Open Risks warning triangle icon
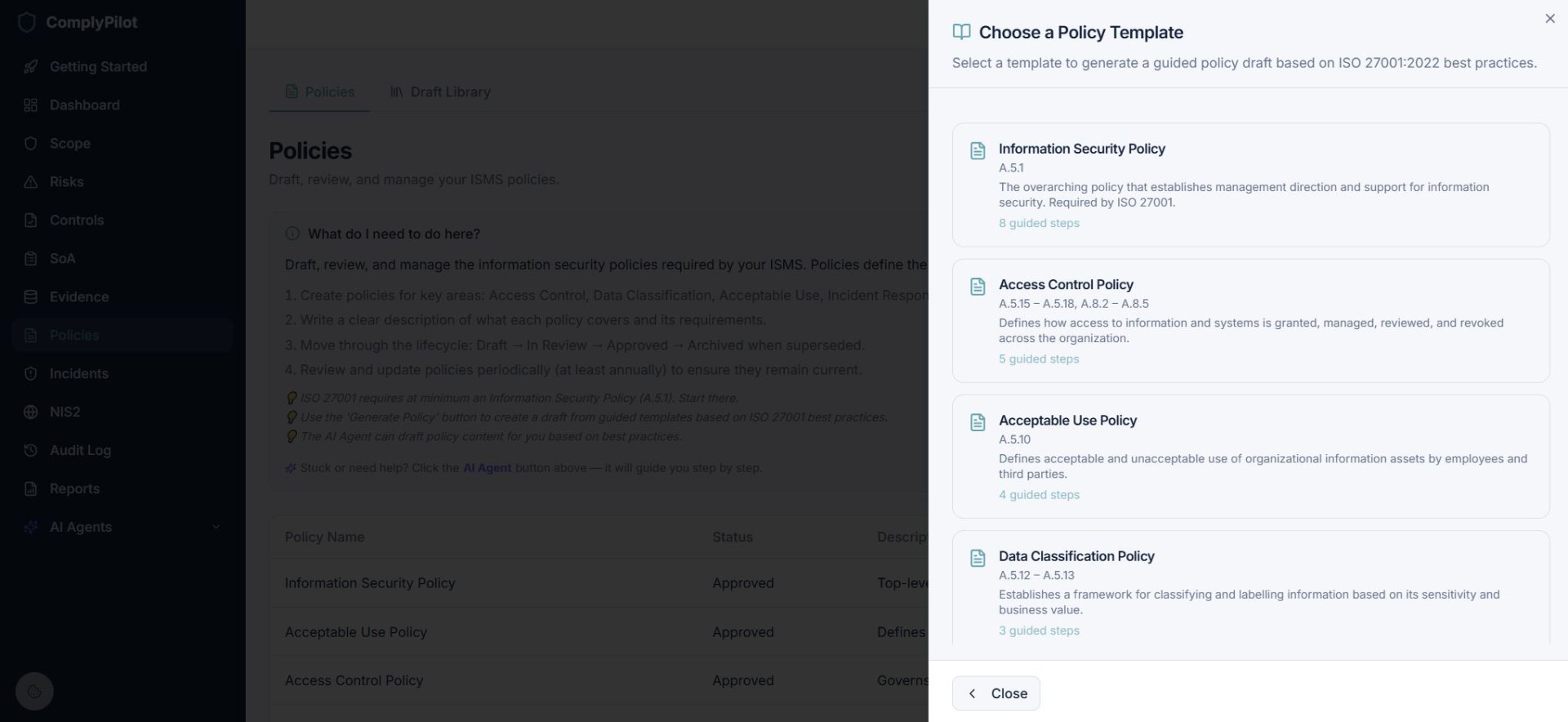The width and height of the screenshot is (1568, 722). coord(31,182)
